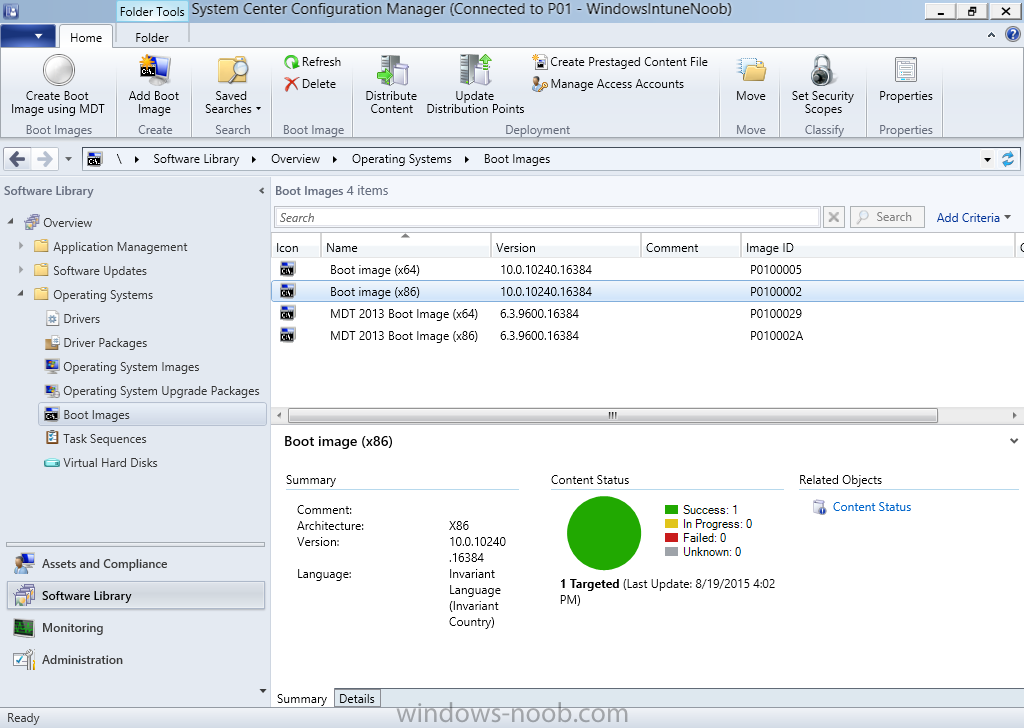
Task: Switch to the Summary bottom tab
Action: (302, 699)
